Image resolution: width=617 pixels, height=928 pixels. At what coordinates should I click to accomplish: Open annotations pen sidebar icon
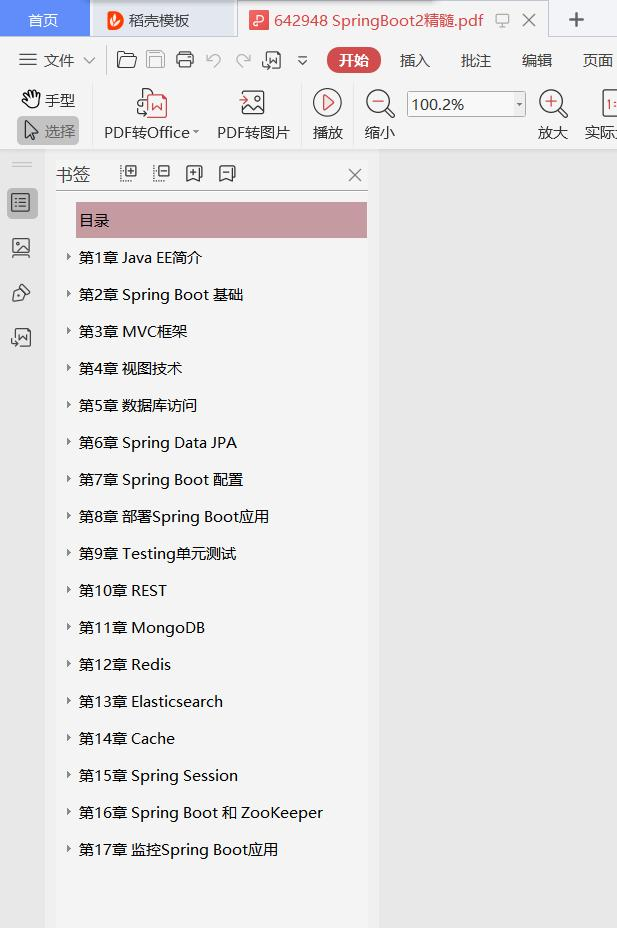pyautogui.click(x=21, y=293)
